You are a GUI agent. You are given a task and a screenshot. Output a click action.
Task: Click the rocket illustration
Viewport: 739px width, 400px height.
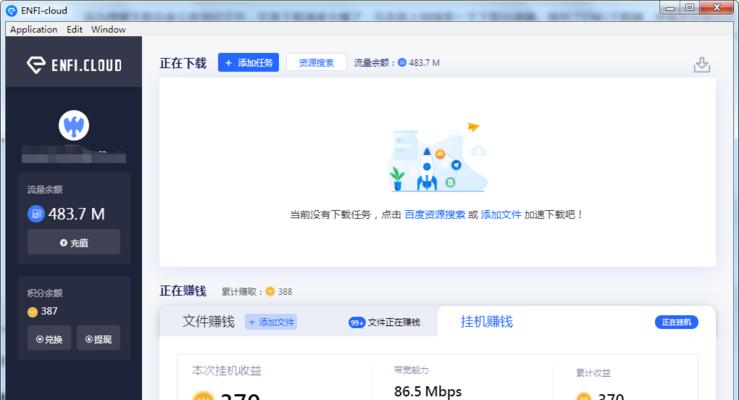coord(427,169)
